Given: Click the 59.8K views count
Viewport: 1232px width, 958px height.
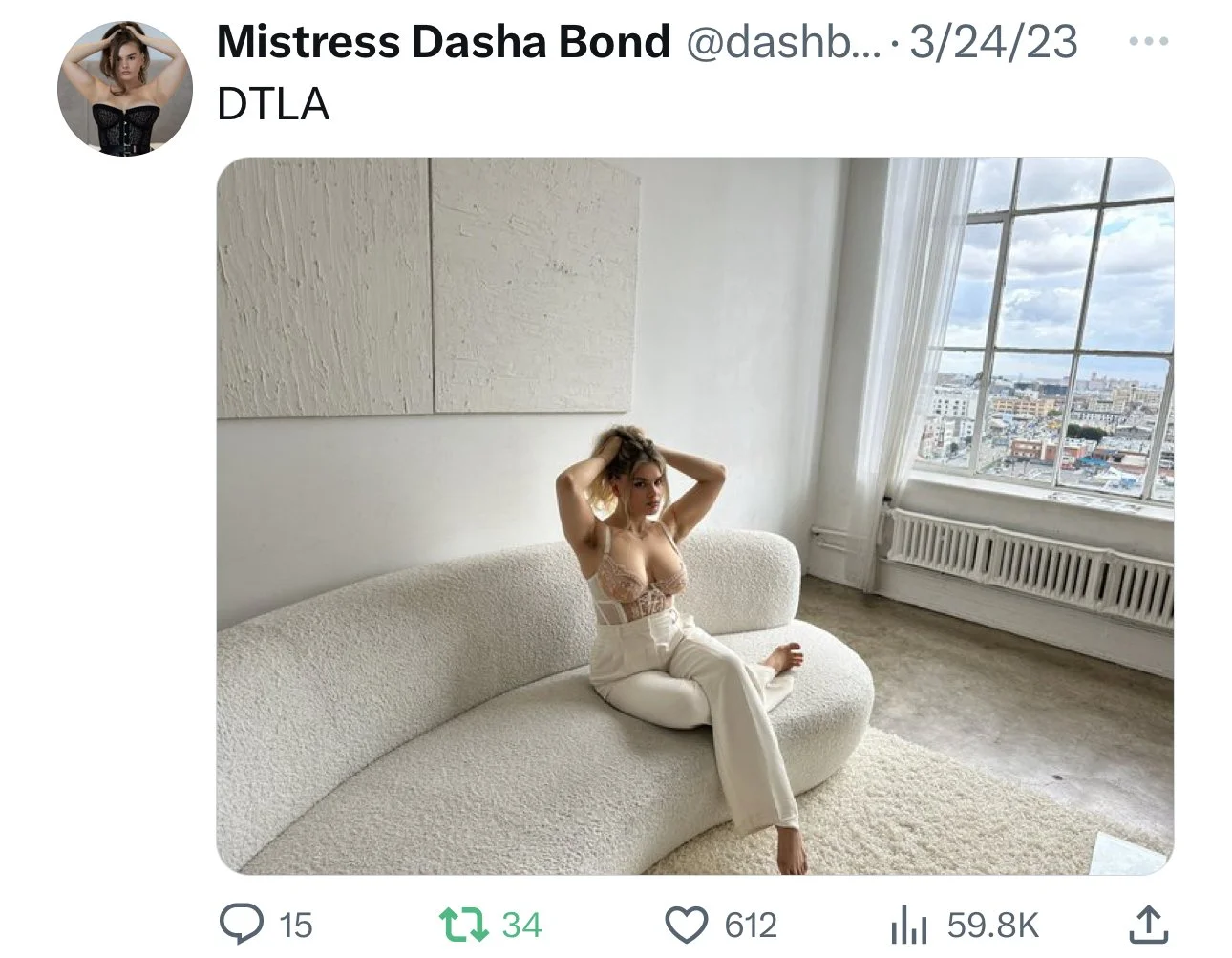Looking at the screenshot, I should coord(992,925).
